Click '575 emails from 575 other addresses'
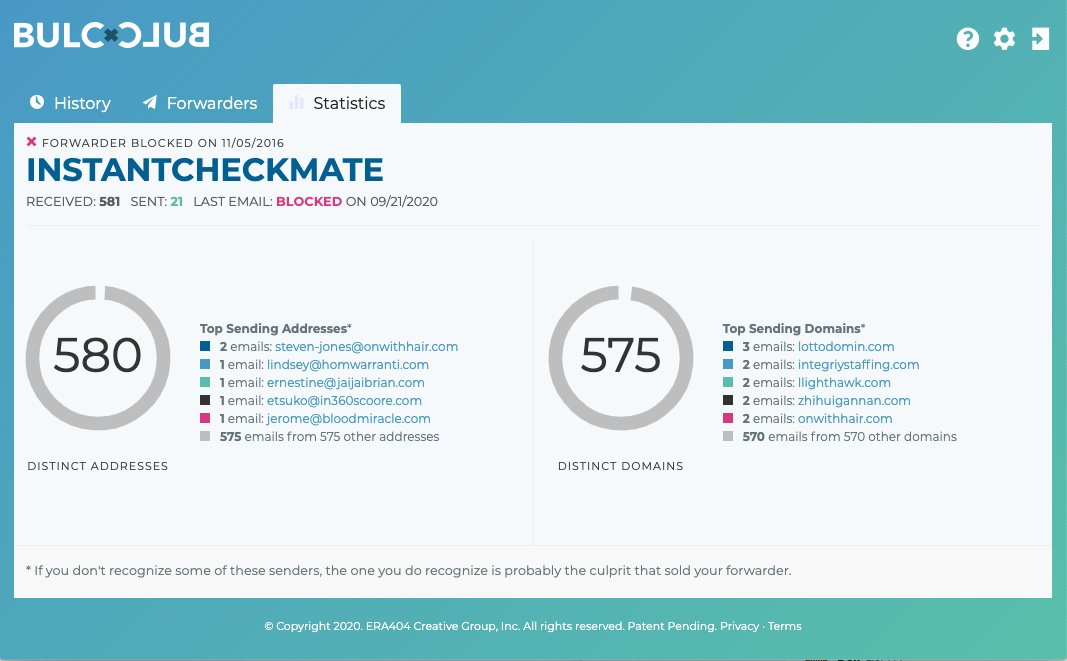The height and width of the screenshot is (661, 1067). click(329, 436)
